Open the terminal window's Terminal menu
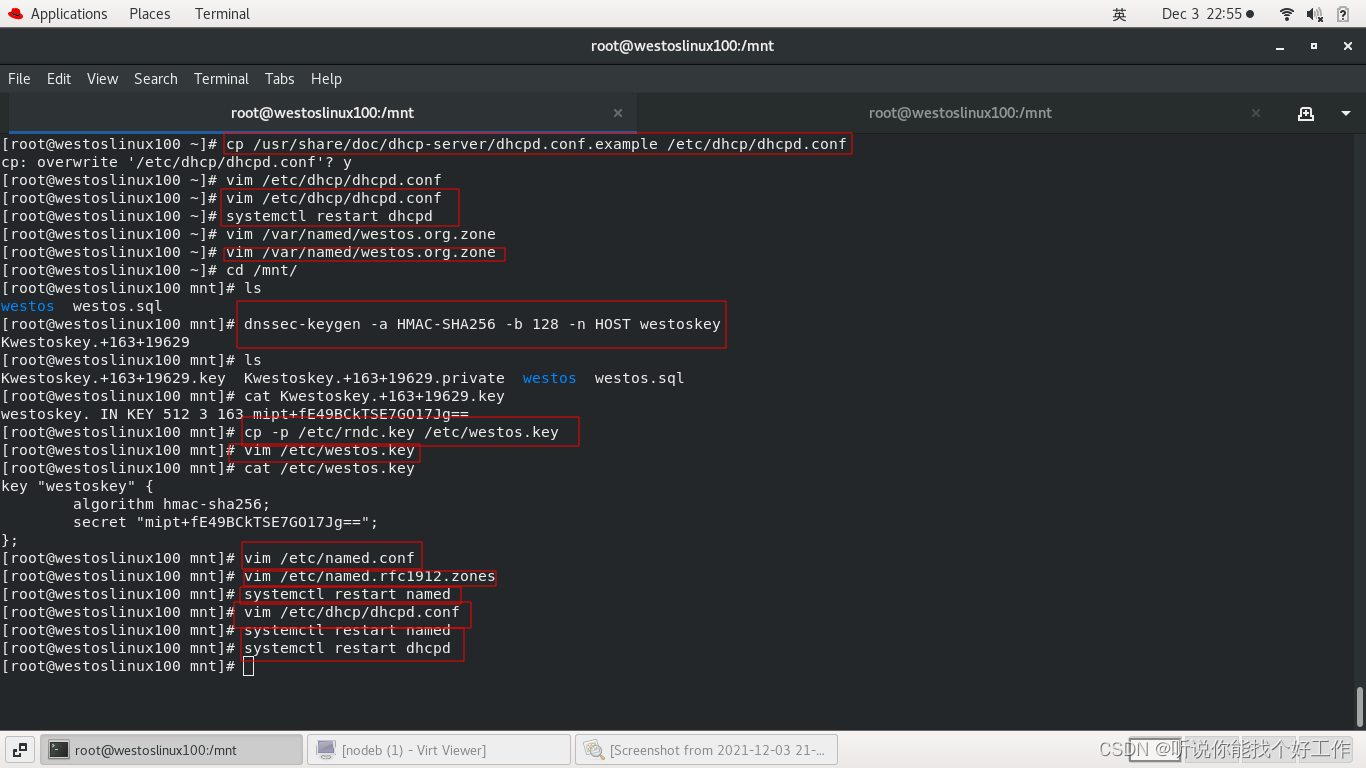Viewport: 1366px width, 768px height. 221,79
